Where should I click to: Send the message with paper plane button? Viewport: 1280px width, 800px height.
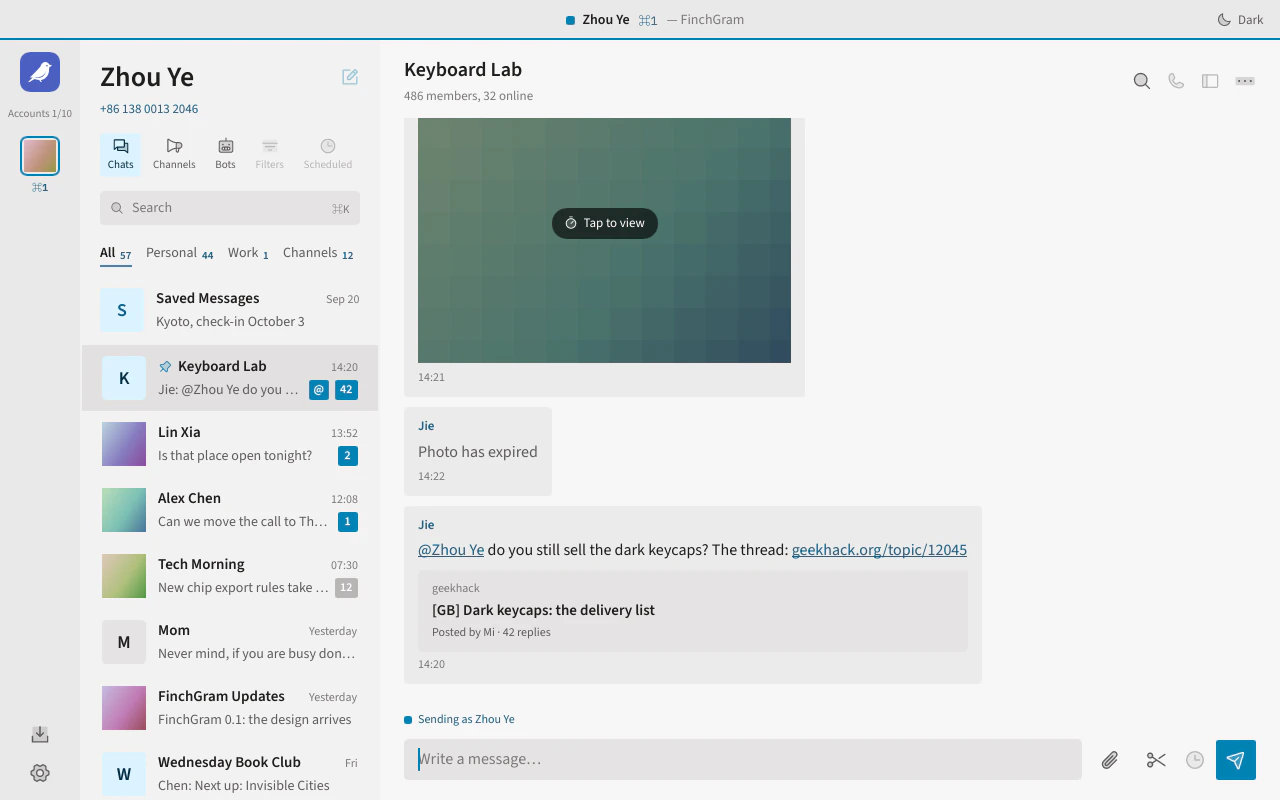click(1236, 760)
